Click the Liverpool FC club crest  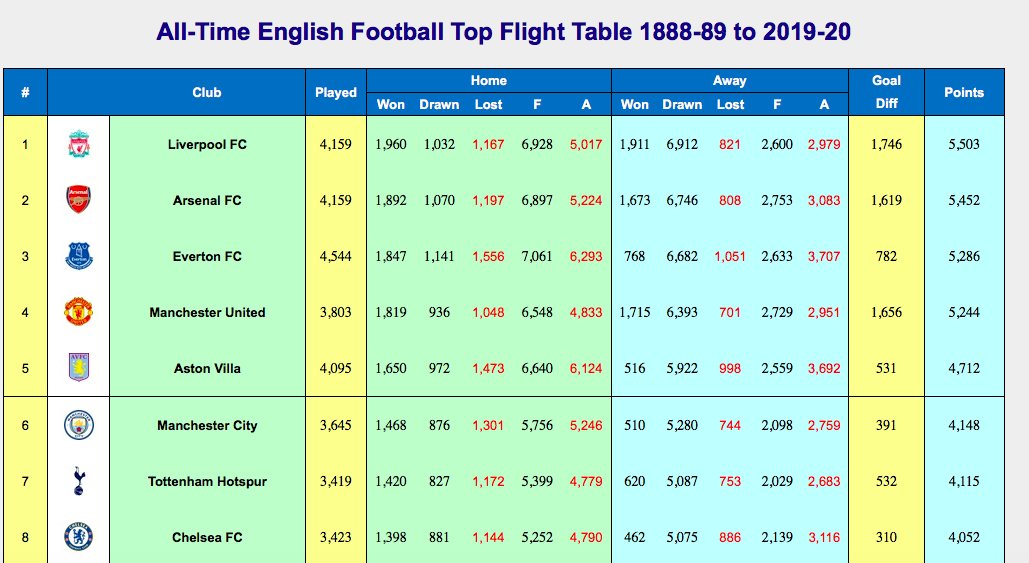pos(79,145)
